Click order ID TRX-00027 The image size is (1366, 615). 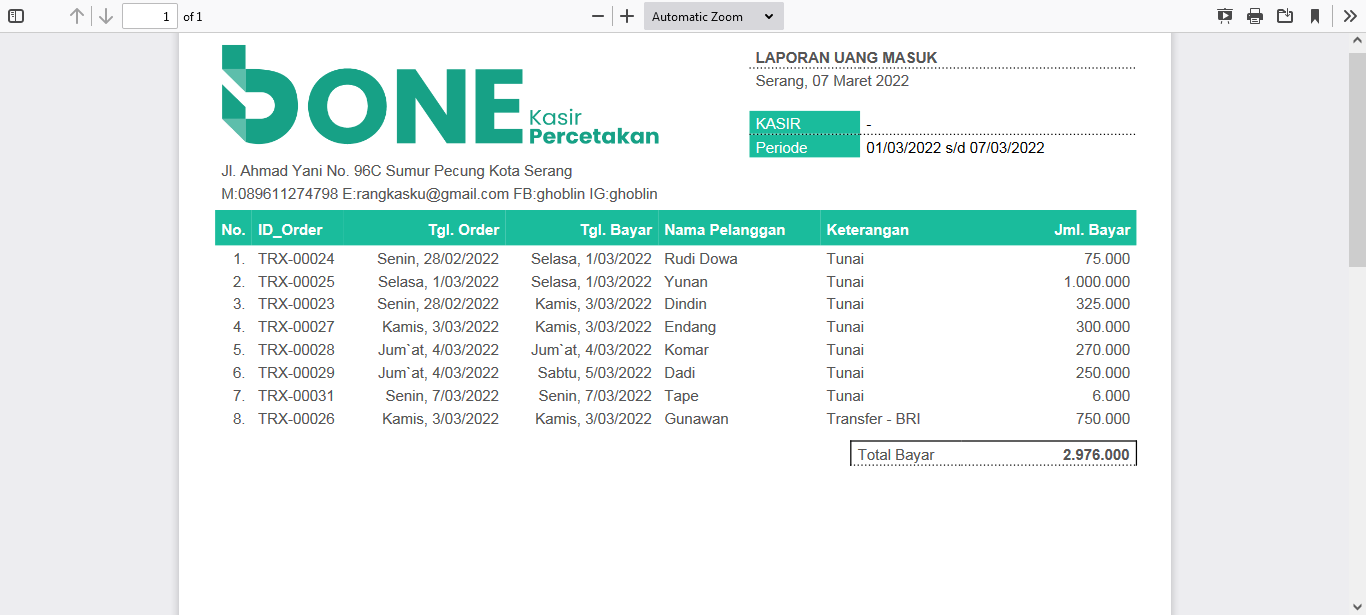pos(296,327)
